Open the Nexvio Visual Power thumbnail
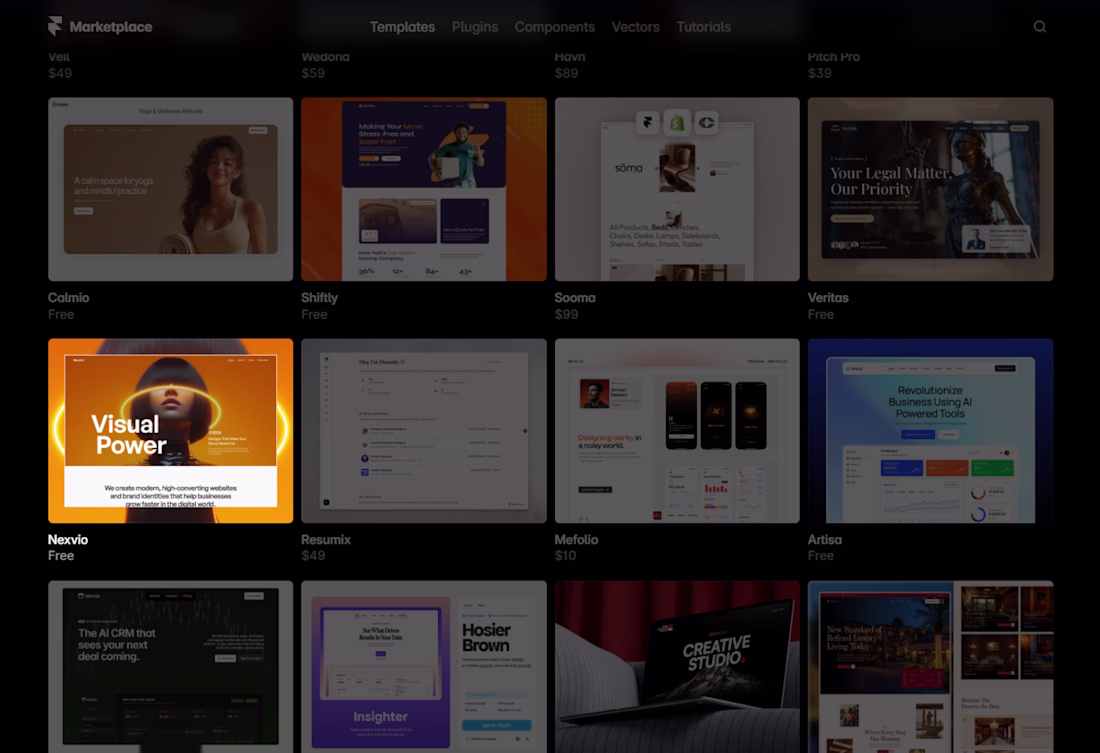Image resolution: width=1100 pixels, height=753 pixels. point(170,431)
